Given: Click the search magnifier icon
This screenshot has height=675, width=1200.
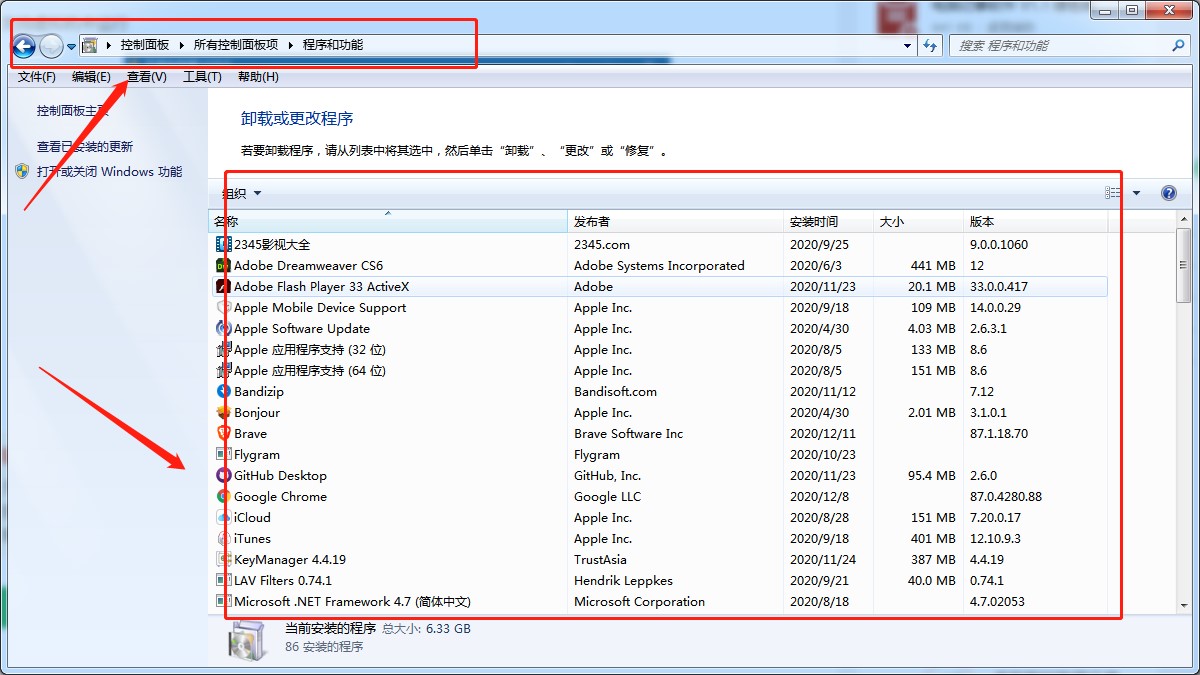Looking at the screenshot, I should point(1178,45).
